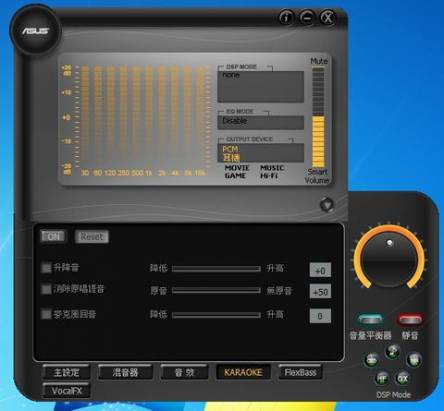
Task: Enable the 升降音 key shift checkbox
Action: click(x=46, y=267)
